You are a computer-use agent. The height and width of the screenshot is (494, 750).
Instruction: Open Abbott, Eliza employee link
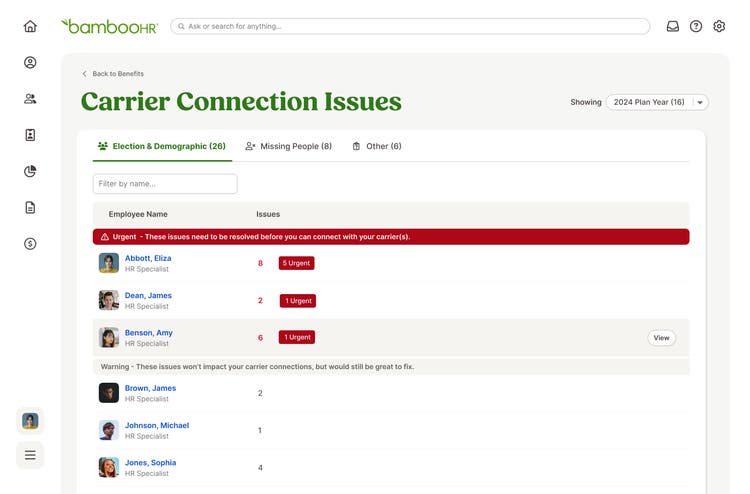point(148,258)
